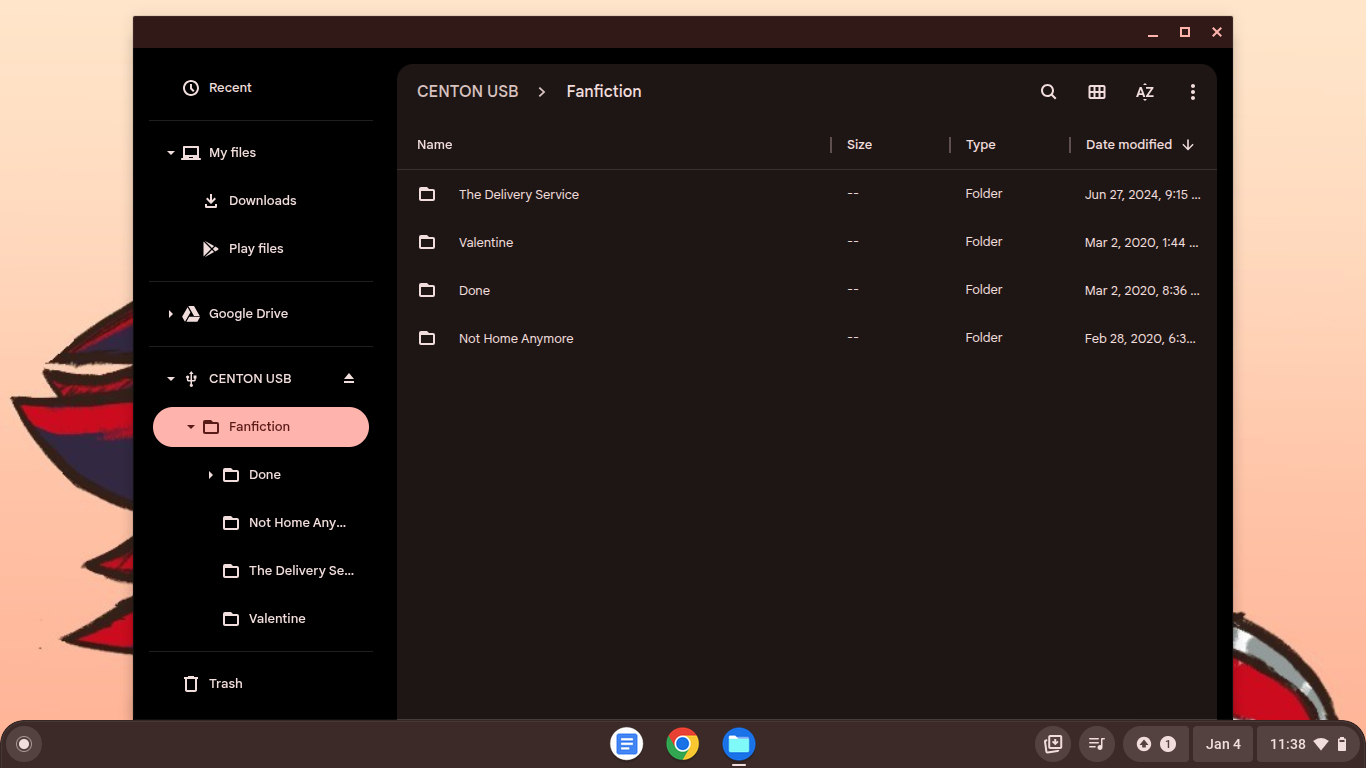The image size is (1366, 768).
Task: Open Recent in the sidebar
Action: point(230,88)
